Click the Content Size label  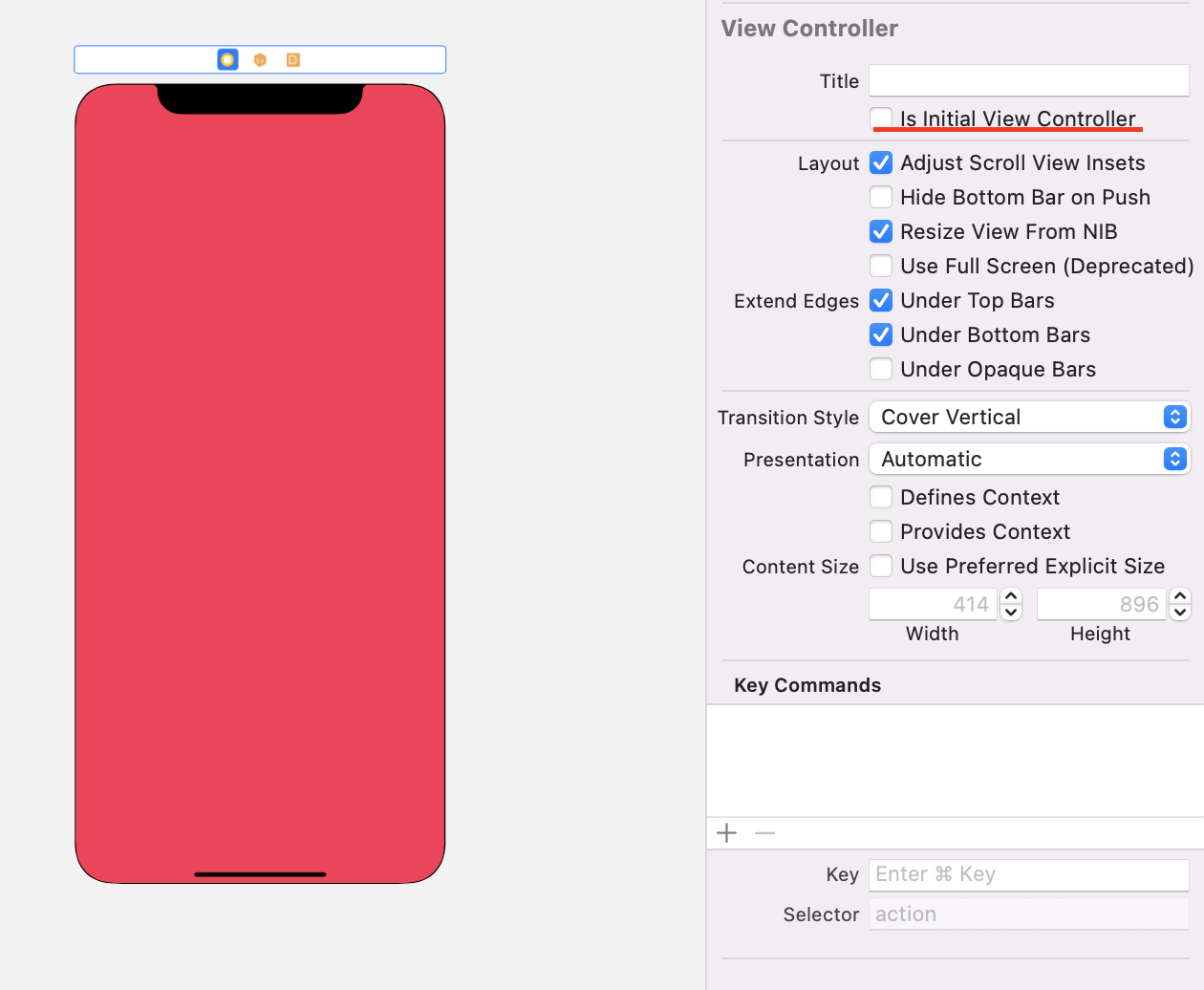pyautogui.click(x=801, y=567)
